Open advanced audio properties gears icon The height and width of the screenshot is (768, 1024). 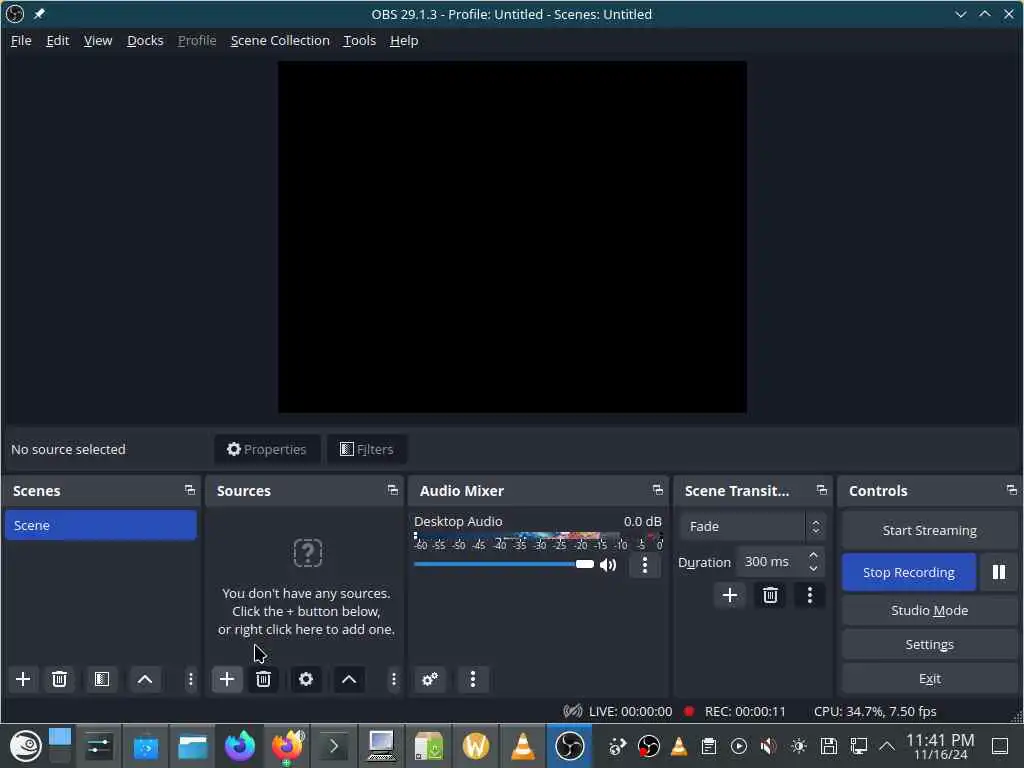pyautogui.click(x=430, y=679)
